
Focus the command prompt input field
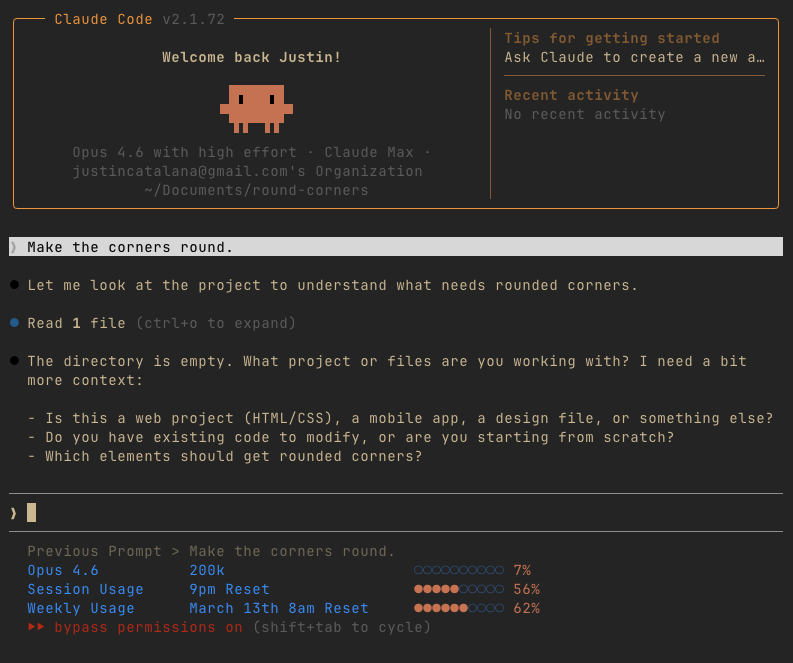[x=400, y=513]
